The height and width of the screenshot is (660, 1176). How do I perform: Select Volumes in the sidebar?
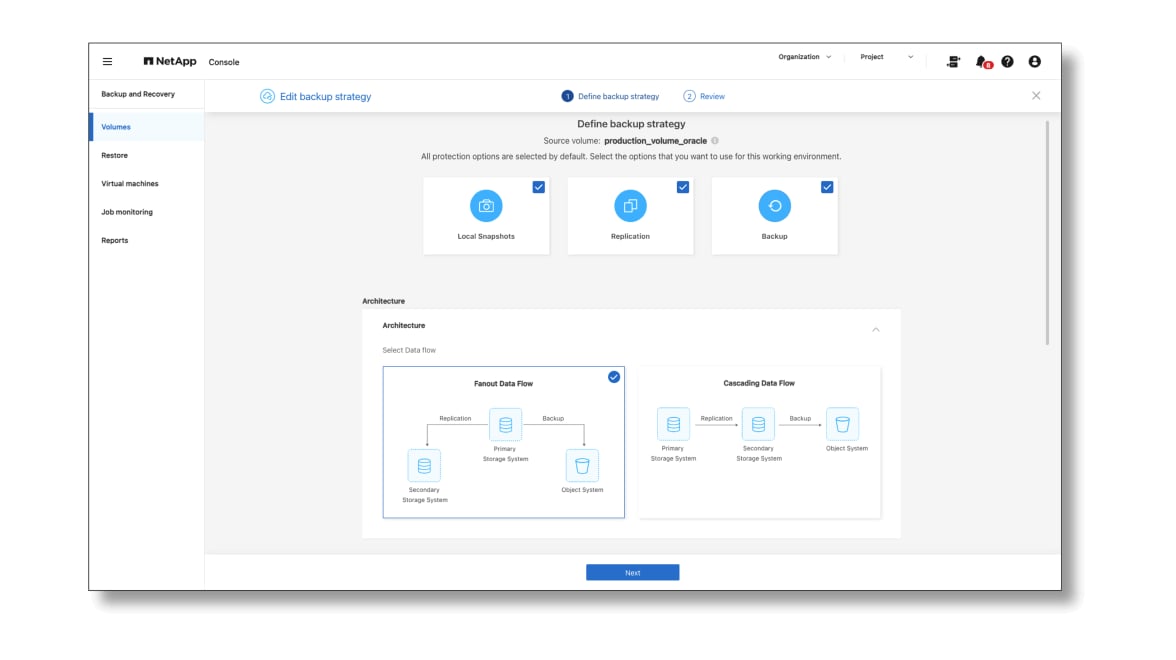click(x=147, y=127)
